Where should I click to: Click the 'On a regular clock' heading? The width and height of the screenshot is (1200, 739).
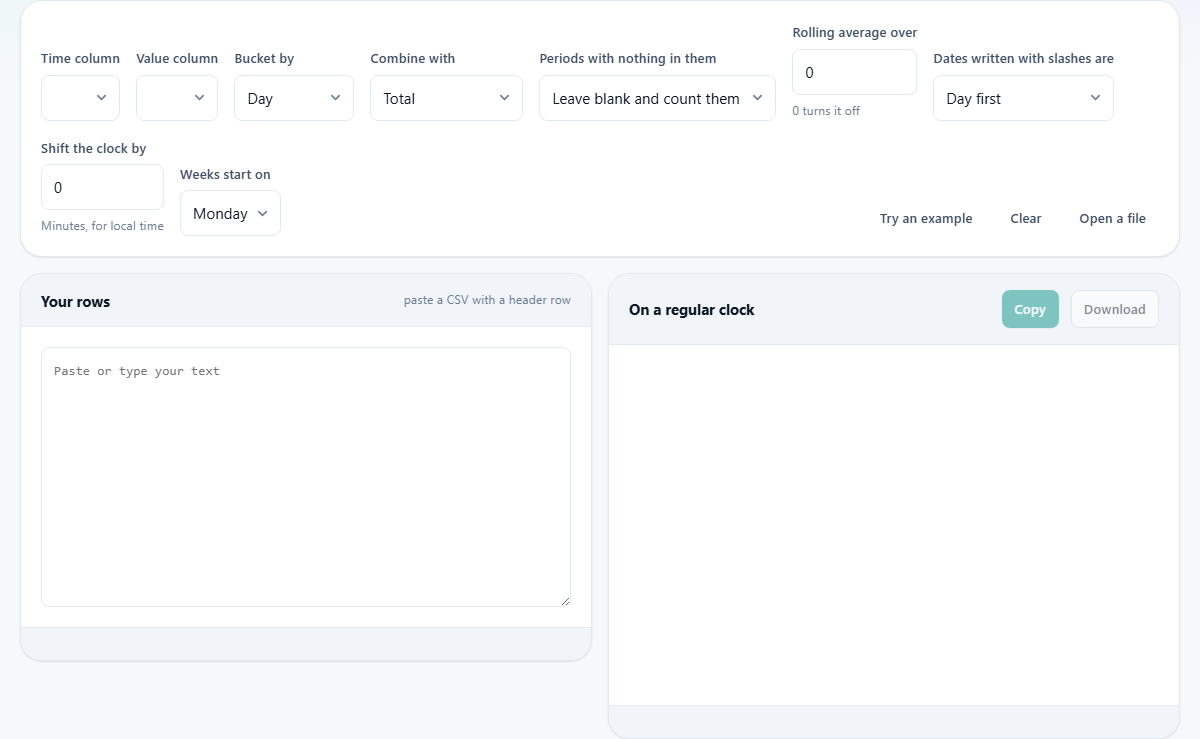pos(692,310)
